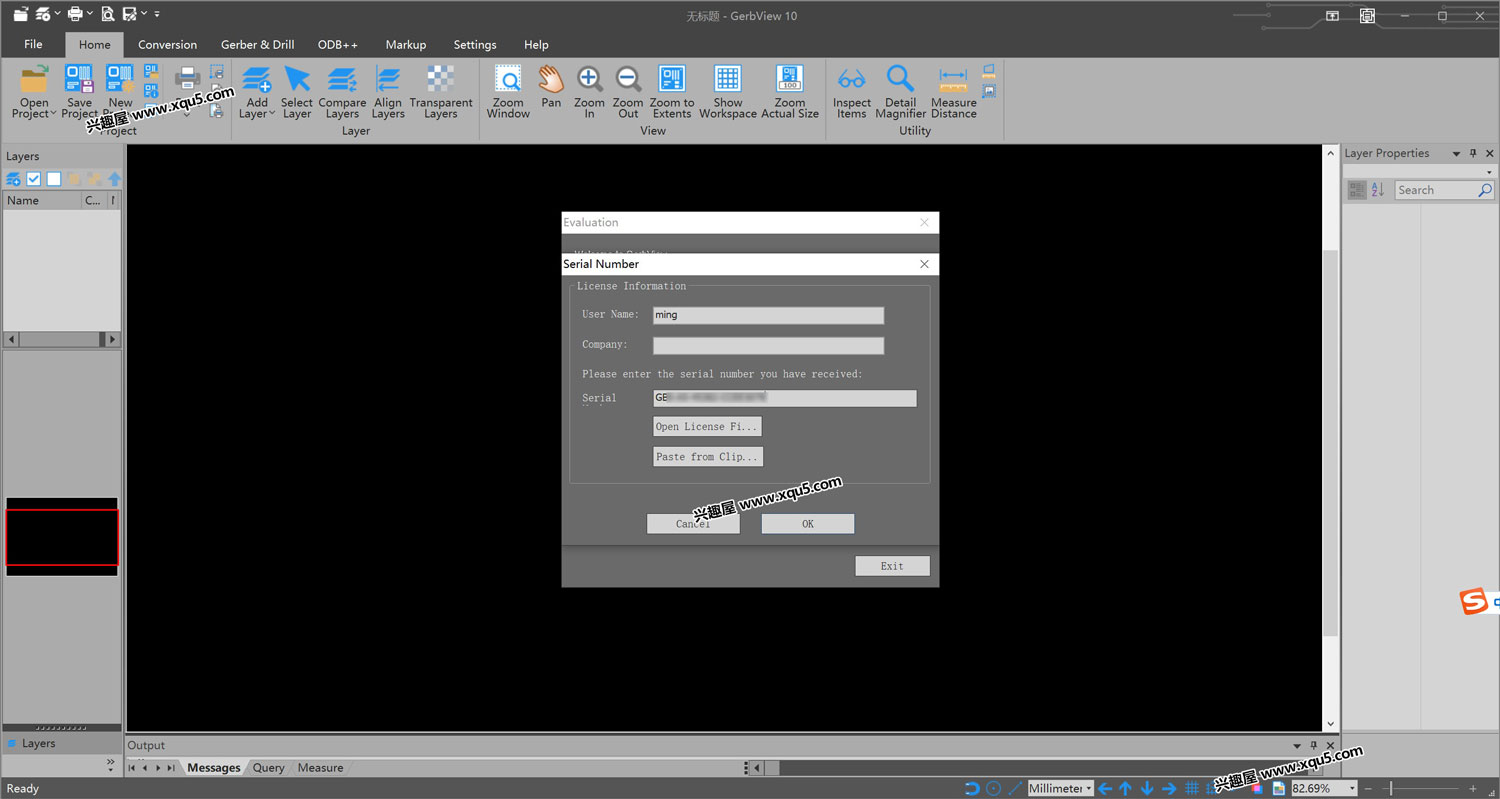Open the Output panel options arrow

pos(1297,745)
